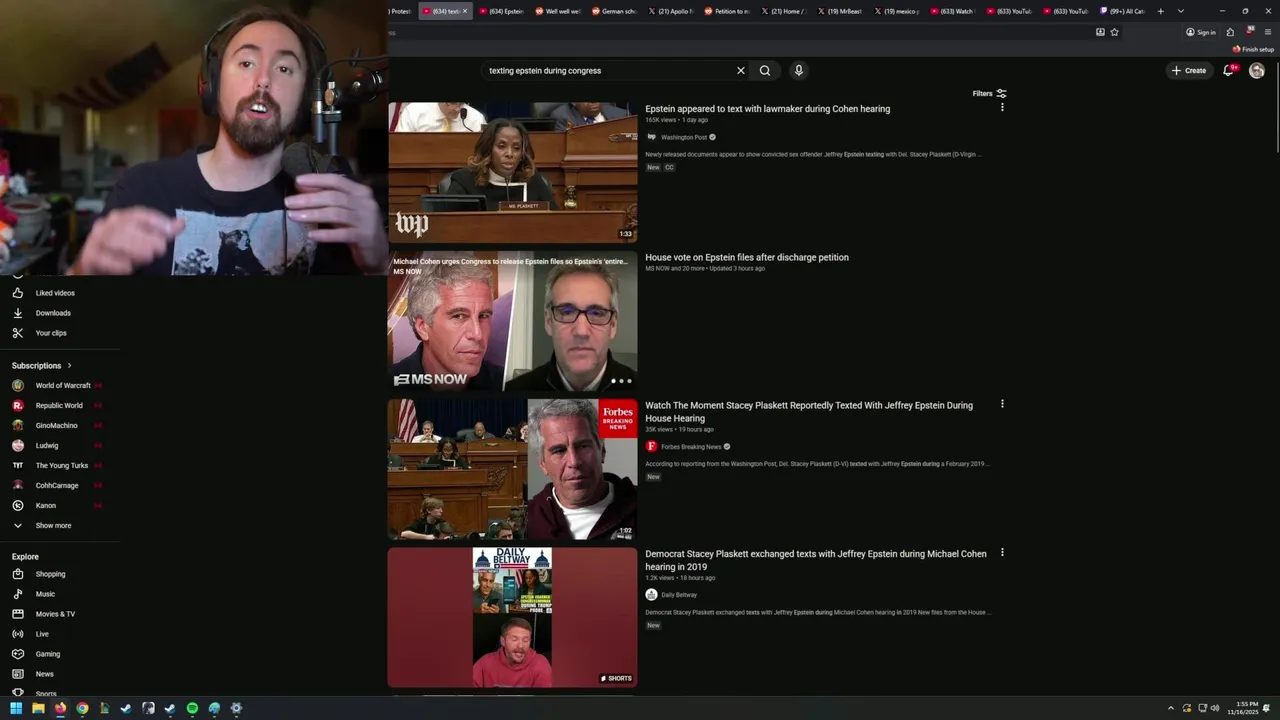Close the active '(634) texting' tab

465,11
